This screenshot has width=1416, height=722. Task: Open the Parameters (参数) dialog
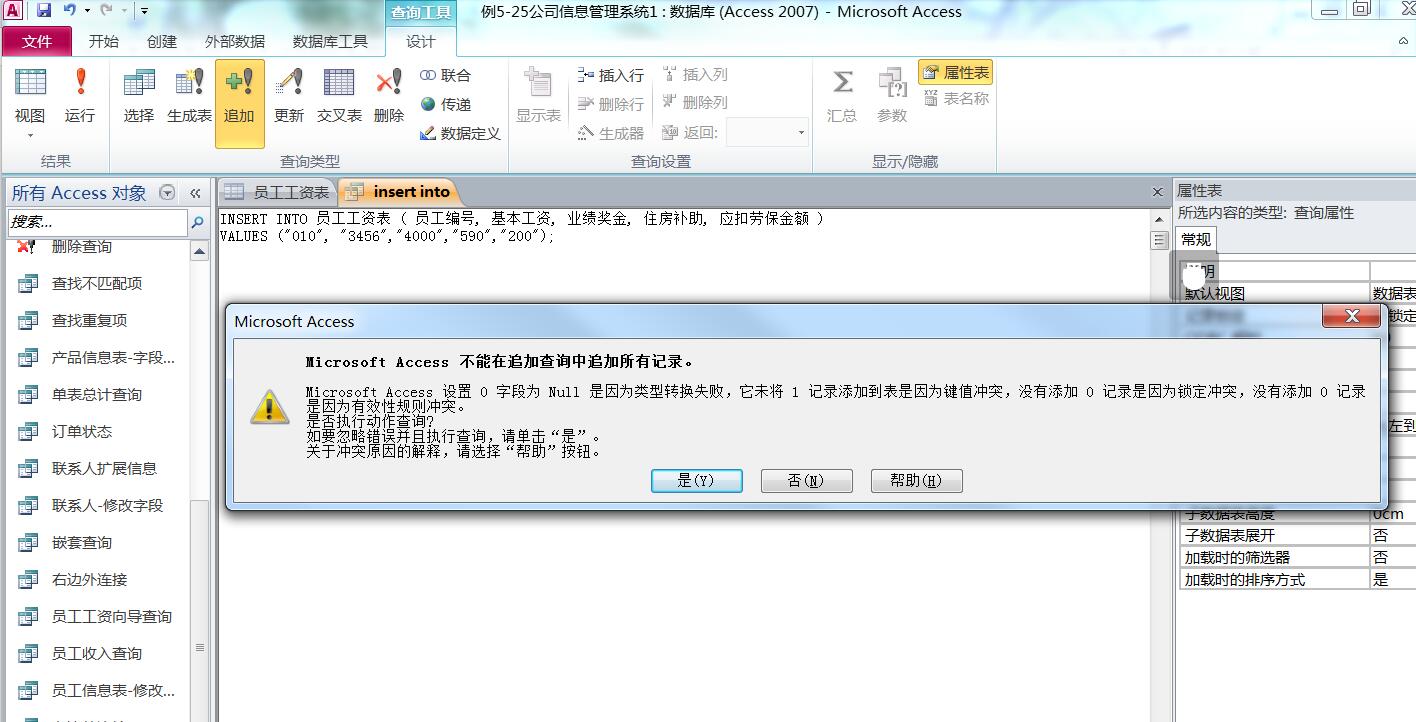892,98
